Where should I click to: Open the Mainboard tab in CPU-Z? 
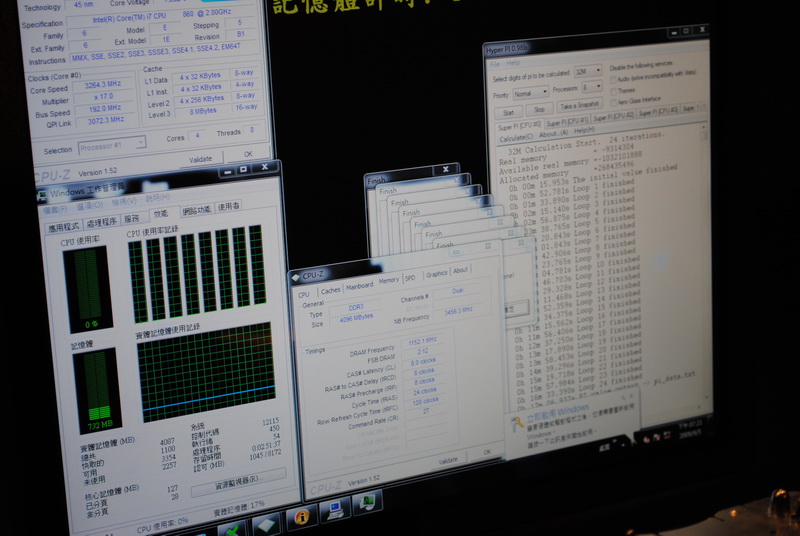[358, 285]
